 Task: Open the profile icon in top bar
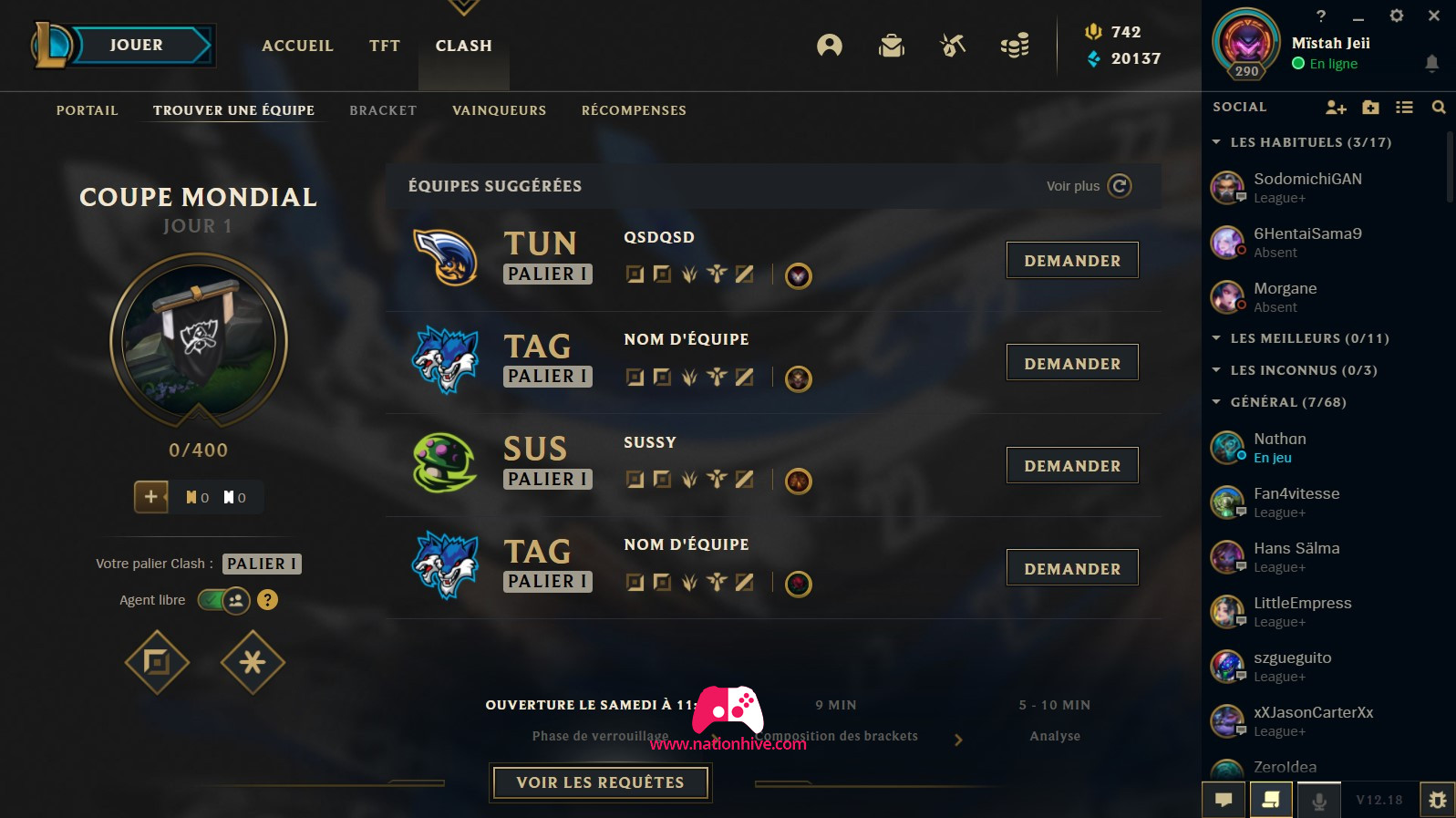coord(830,46)
